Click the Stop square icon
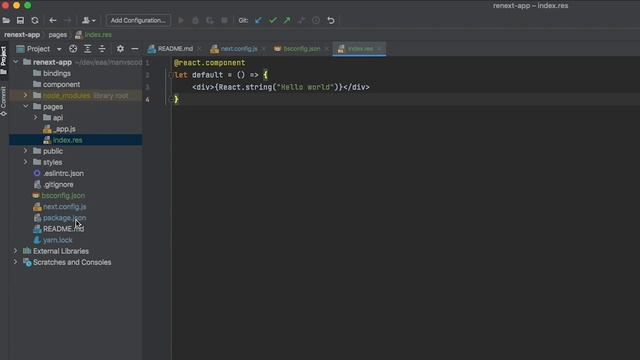The image size is (640, 360). coord(224,20)
